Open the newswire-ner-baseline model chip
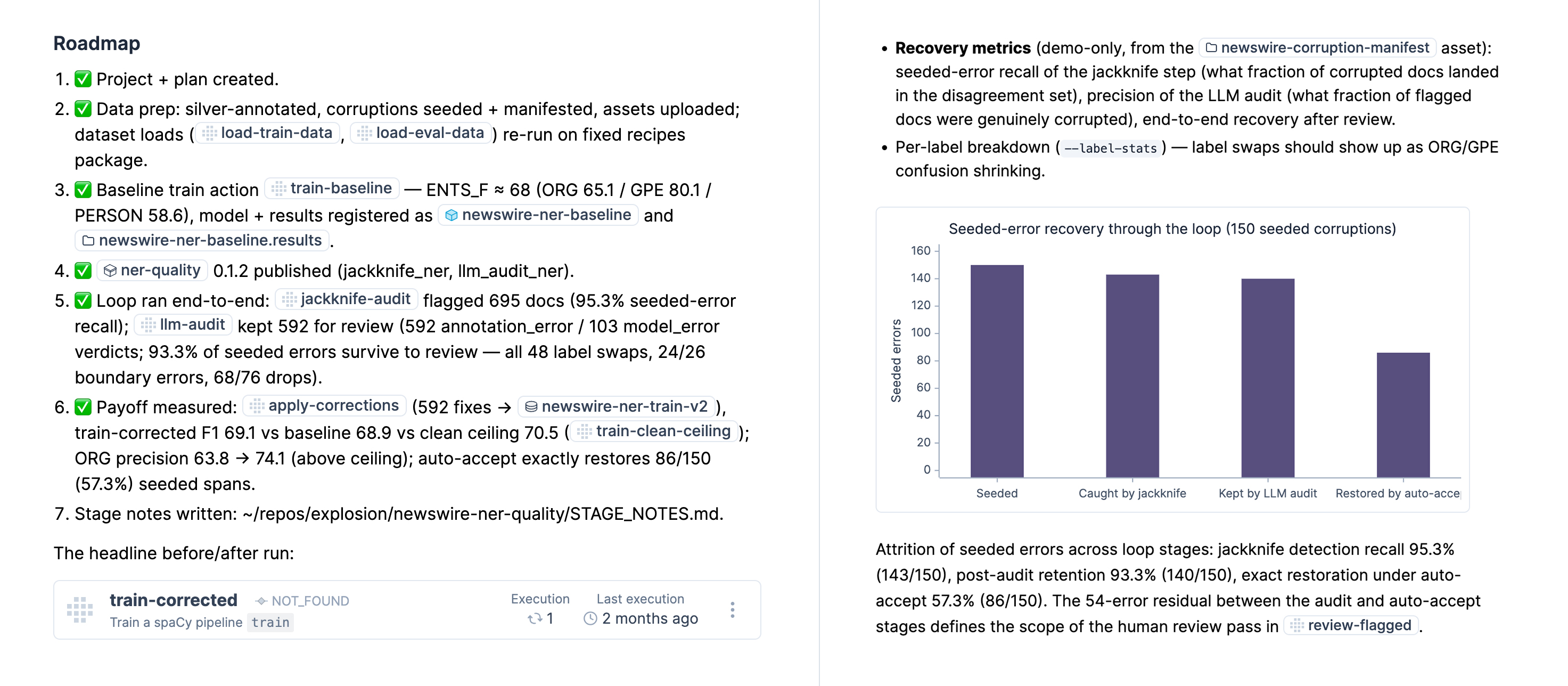Image resolution: width=1568 pixels, height=686 pixels. (x=538, y=215)
